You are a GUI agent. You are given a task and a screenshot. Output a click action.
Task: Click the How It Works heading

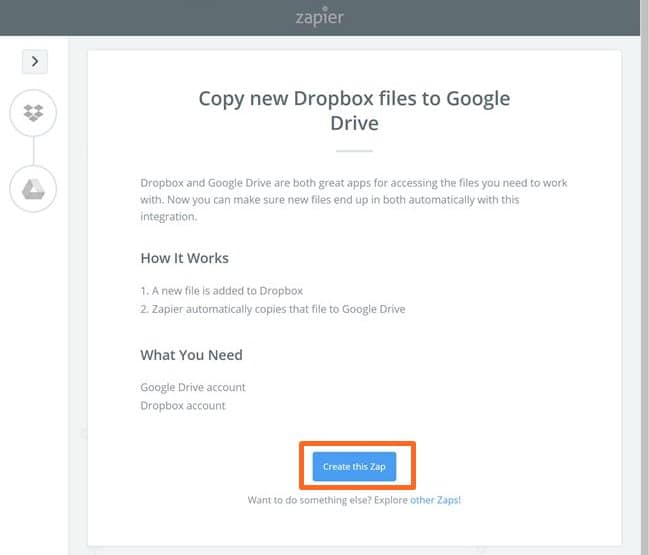tap(184, 258)
